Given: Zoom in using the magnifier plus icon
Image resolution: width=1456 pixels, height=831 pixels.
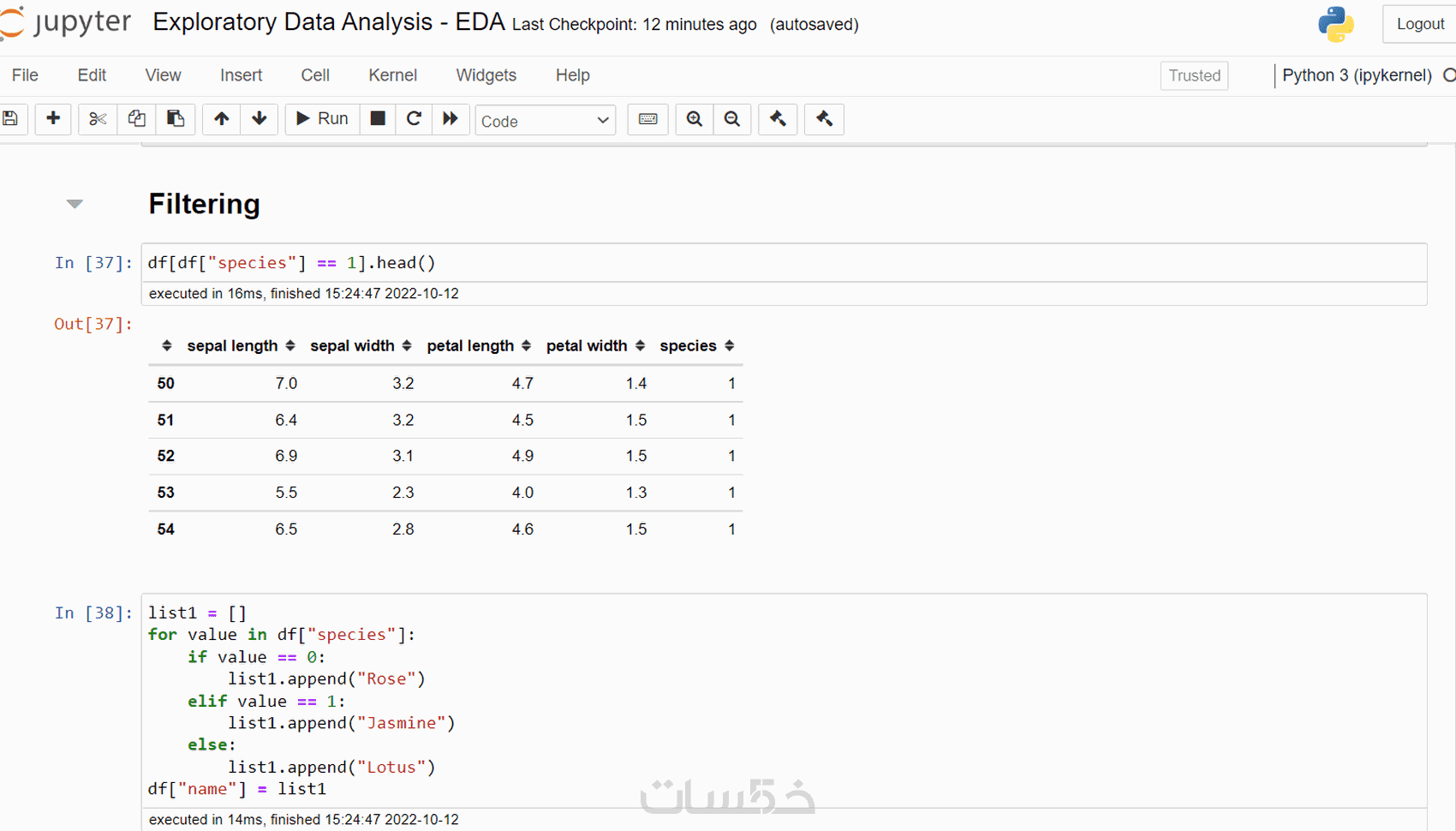Looking at the screenshot, I should click(x=695, y=119).
